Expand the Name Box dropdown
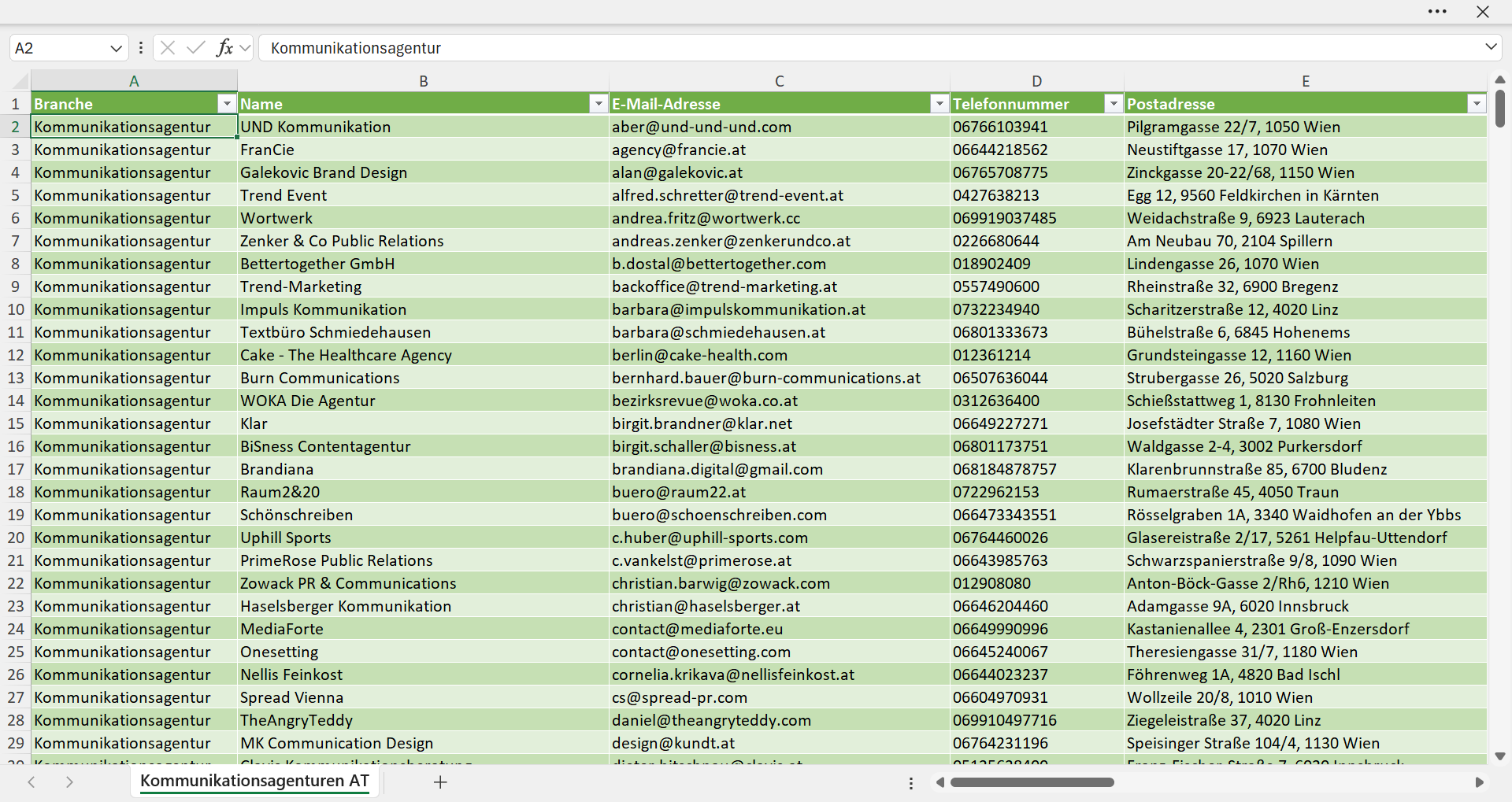This screenshot has height=802, width=1512. [116, 48]
